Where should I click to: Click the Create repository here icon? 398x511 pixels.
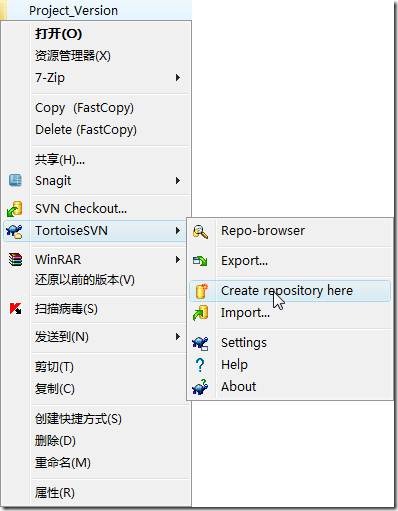coord(201,291)
